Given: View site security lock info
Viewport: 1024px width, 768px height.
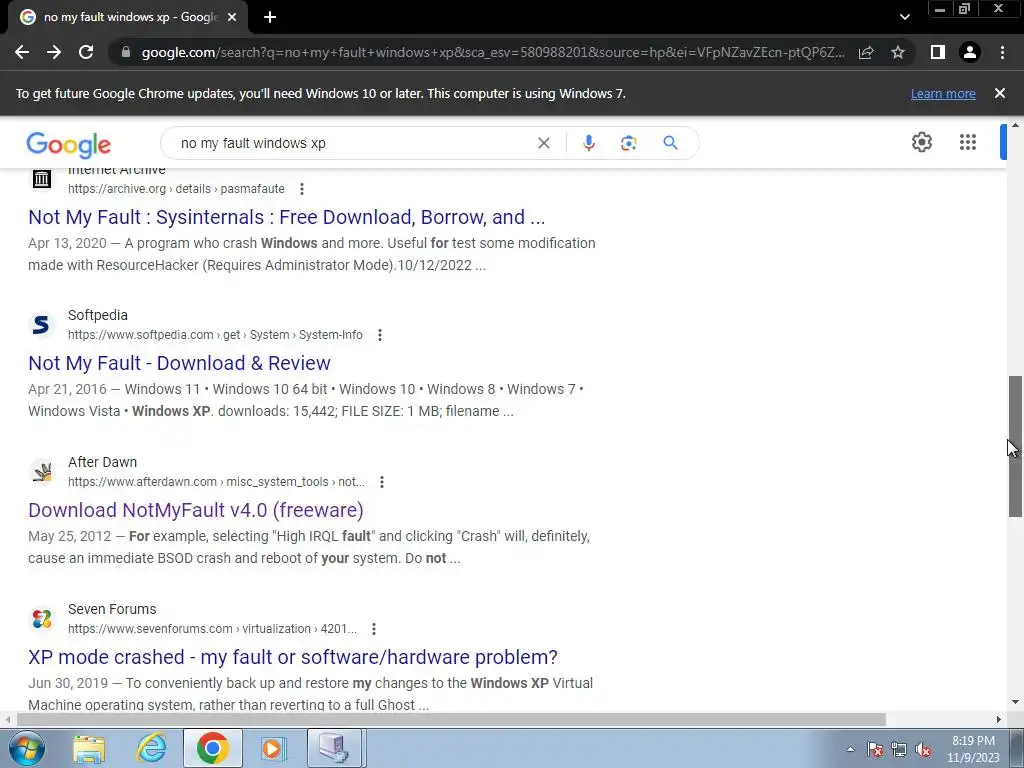Looking at the screenshot, I should (x=126, y=52).
